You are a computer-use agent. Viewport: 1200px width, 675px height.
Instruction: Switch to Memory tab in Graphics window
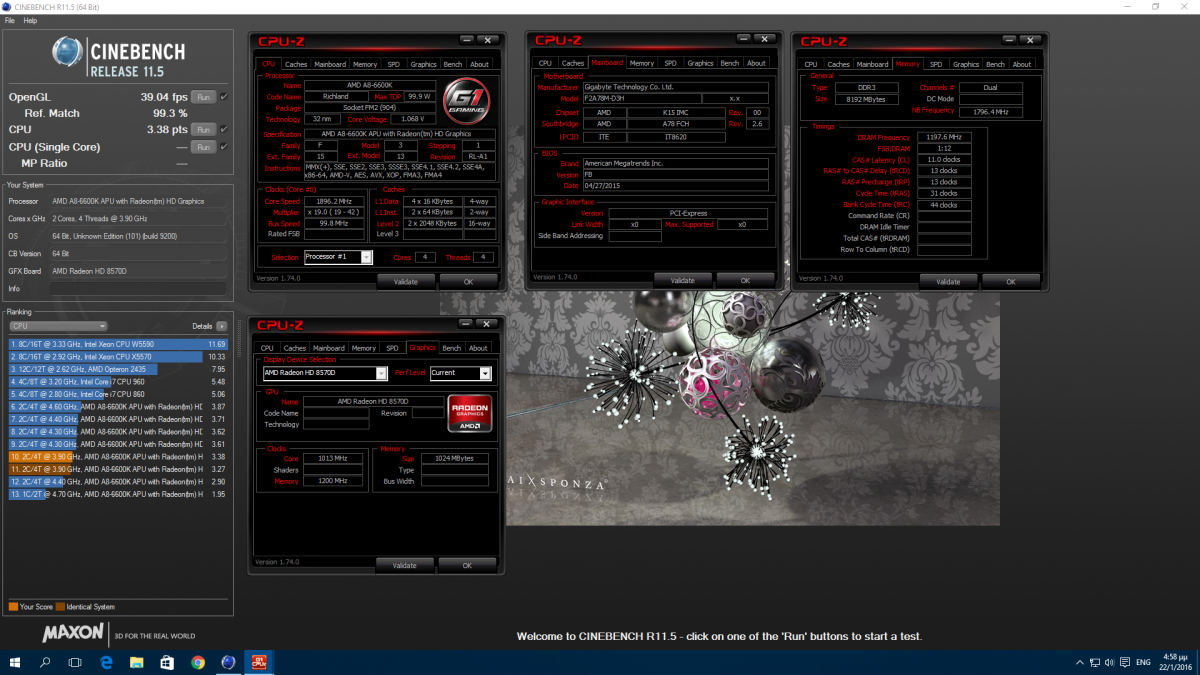pyautogui.click(x=364, y=348)
